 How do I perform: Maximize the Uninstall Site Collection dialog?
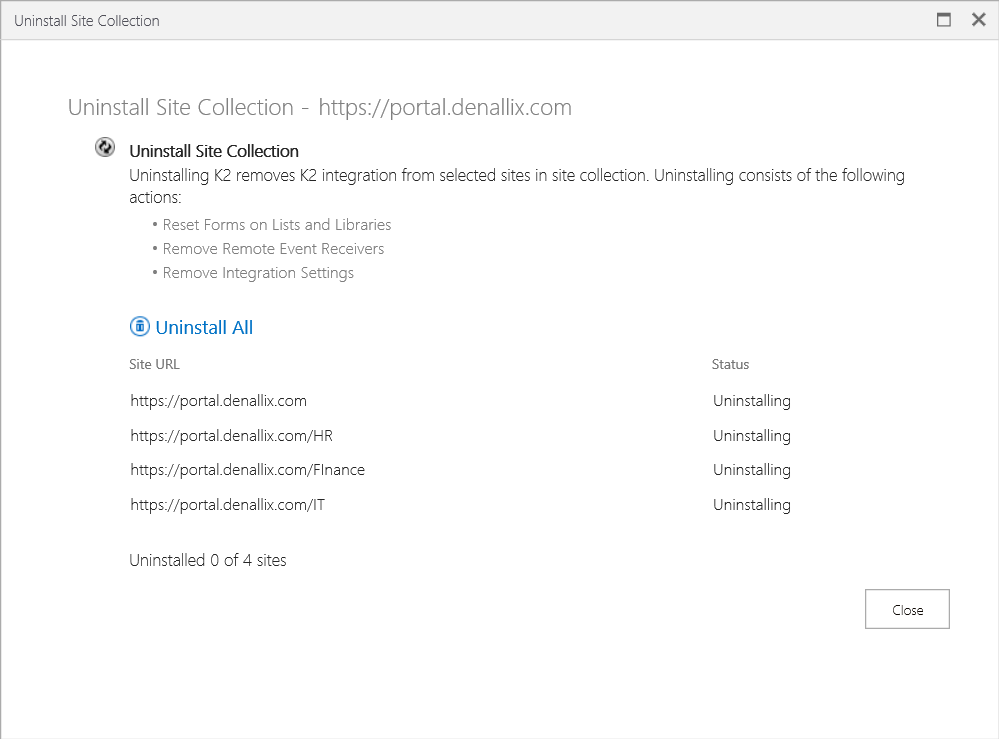pos(943,20)
